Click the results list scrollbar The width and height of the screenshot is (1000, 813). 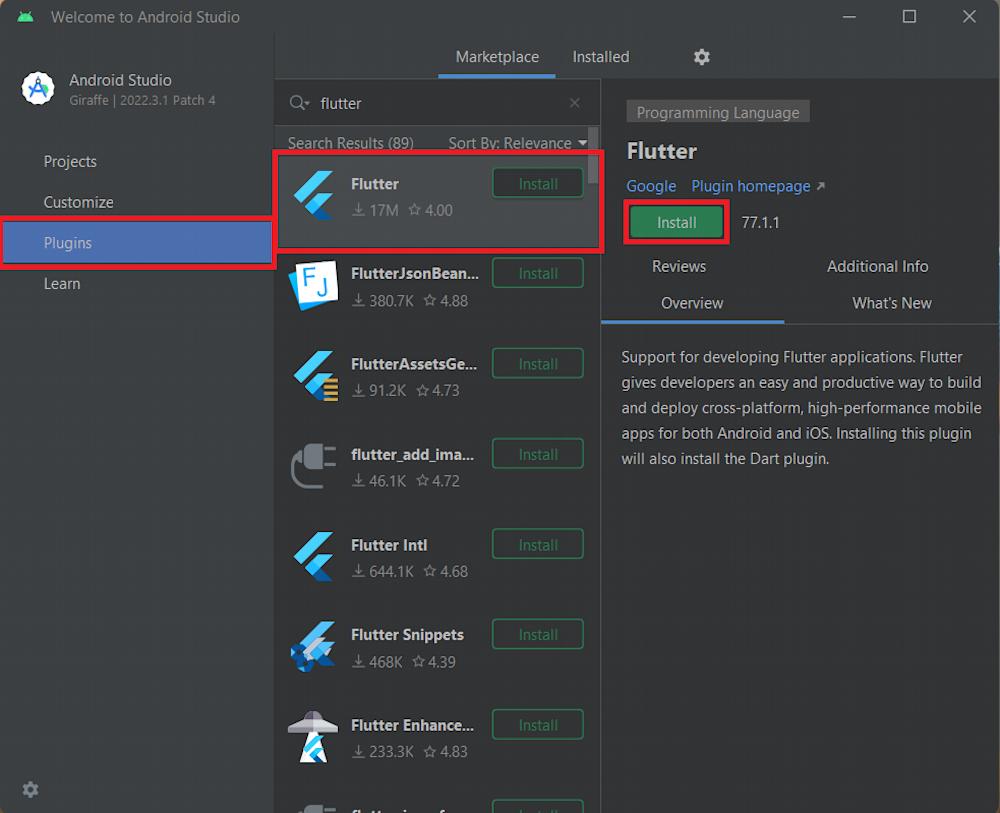[593, 155]
